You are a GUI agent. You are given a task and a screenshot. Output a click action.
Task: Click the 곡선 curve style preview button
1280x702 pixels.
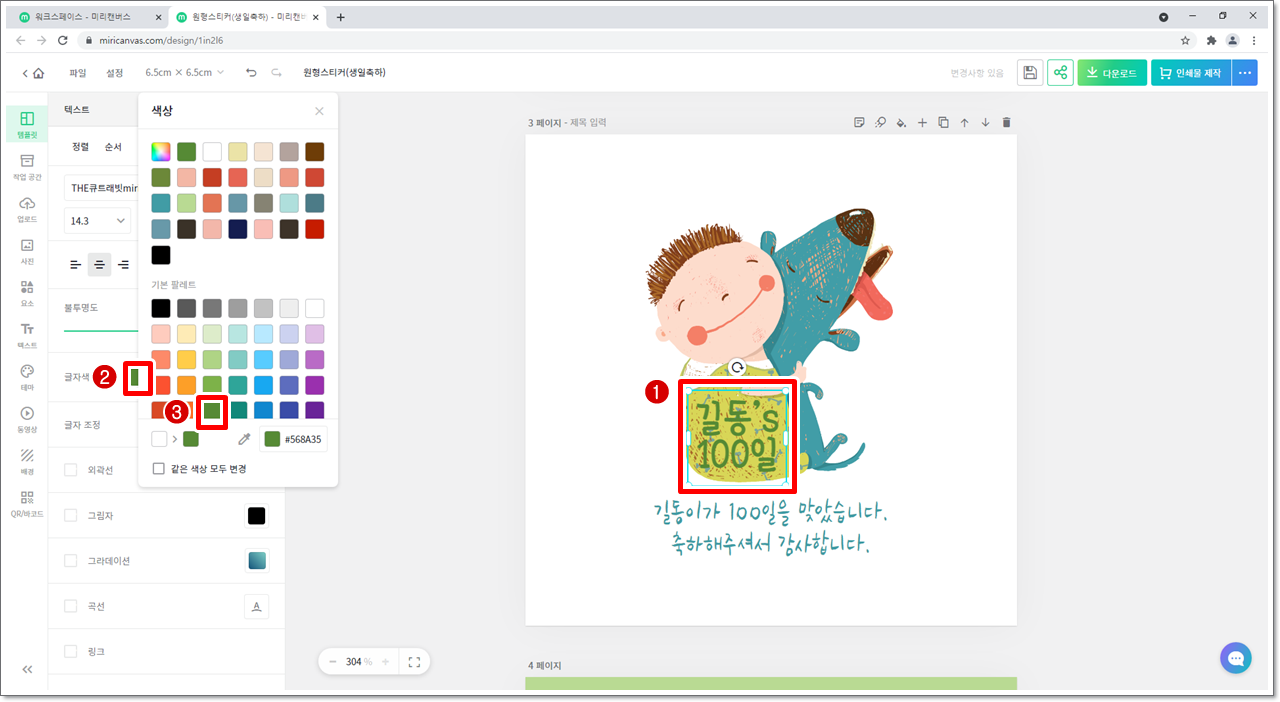257,606
